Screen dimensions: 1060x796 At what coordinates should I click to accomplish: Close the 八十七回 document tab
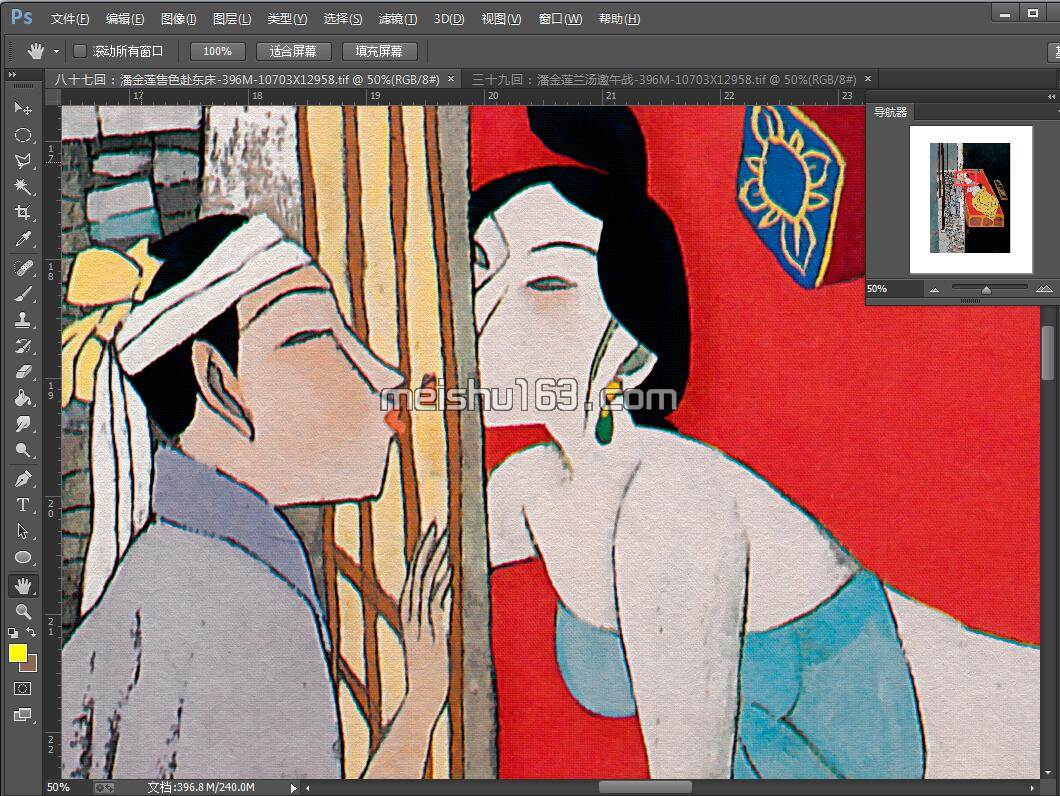click(x=451, y=79)
